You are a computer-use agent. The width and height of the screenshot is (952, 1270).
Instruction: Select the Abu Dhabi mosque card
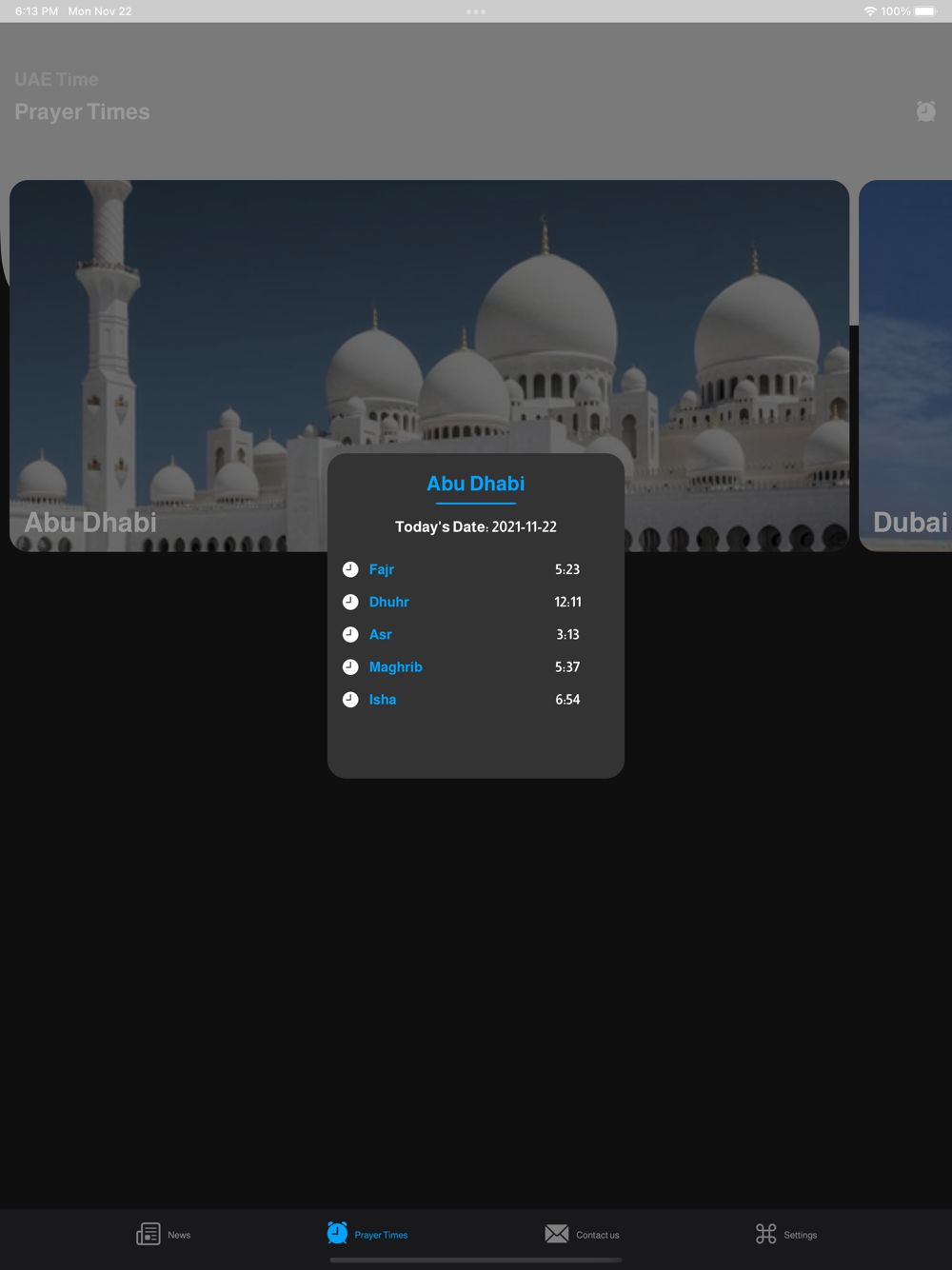429,366
